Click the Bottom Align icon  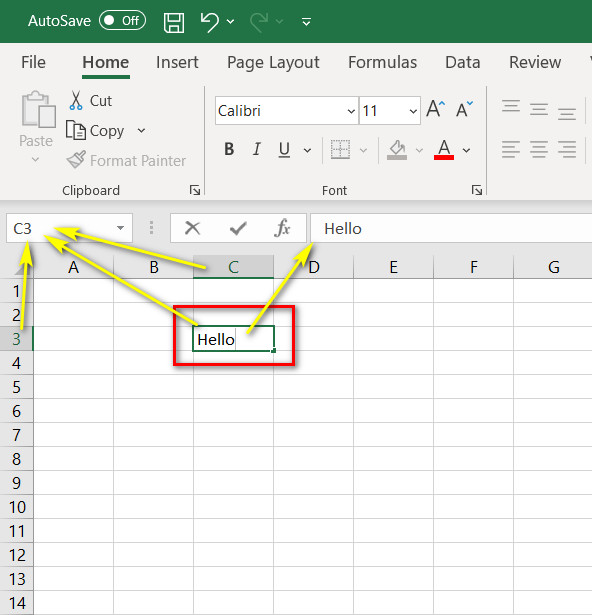[567, 112]
